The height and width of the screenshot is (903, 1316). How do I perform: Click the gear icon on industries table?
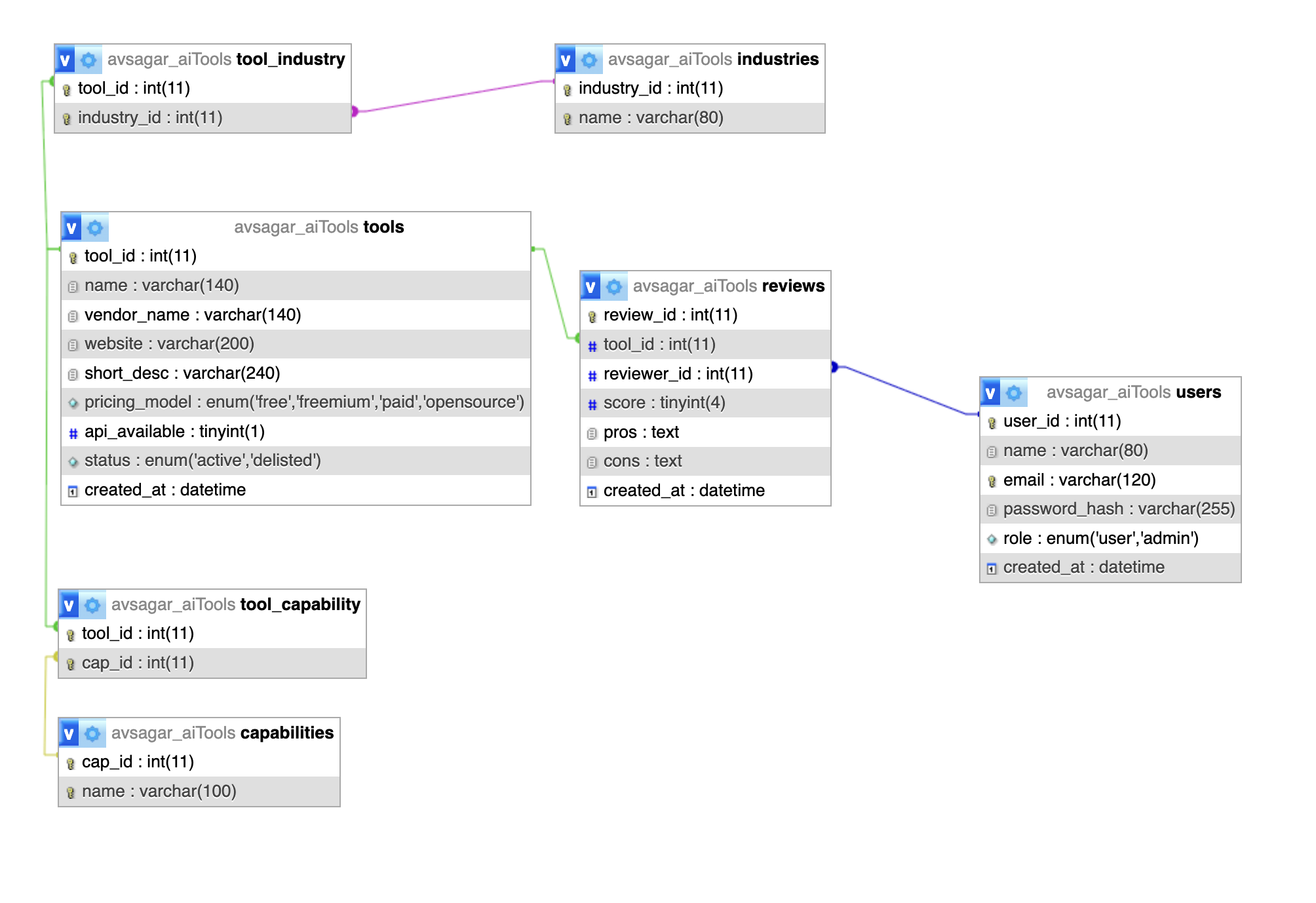pyautogui.click(x=589, y=60)
